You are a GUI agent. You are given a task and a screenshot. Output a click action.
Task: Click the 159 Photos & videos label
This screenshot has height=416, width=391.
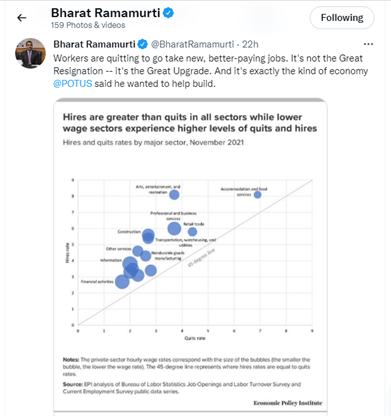coord(88,25)
